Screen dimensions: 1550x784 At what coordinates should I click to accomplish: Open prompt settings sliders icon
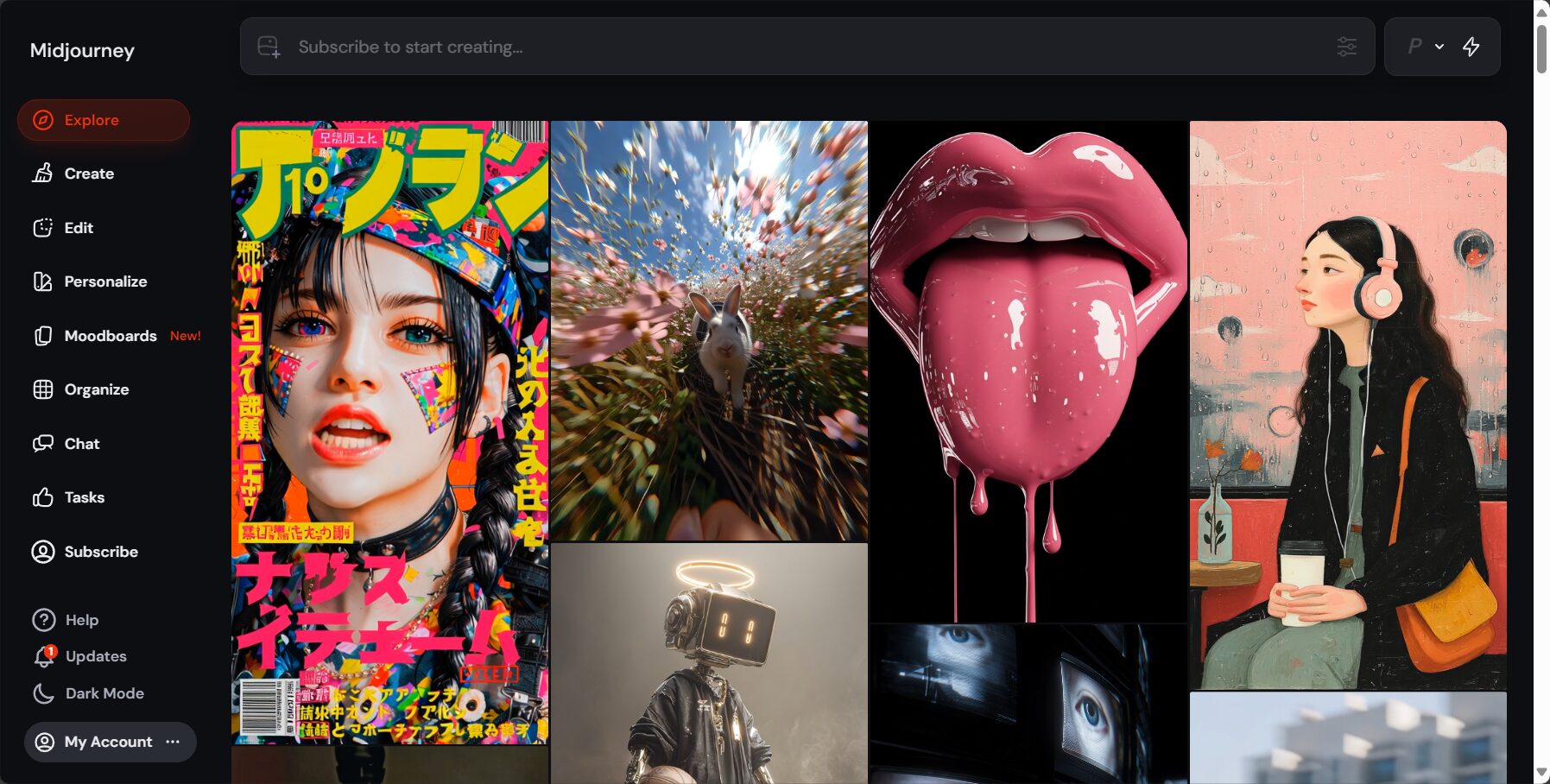1346,47
